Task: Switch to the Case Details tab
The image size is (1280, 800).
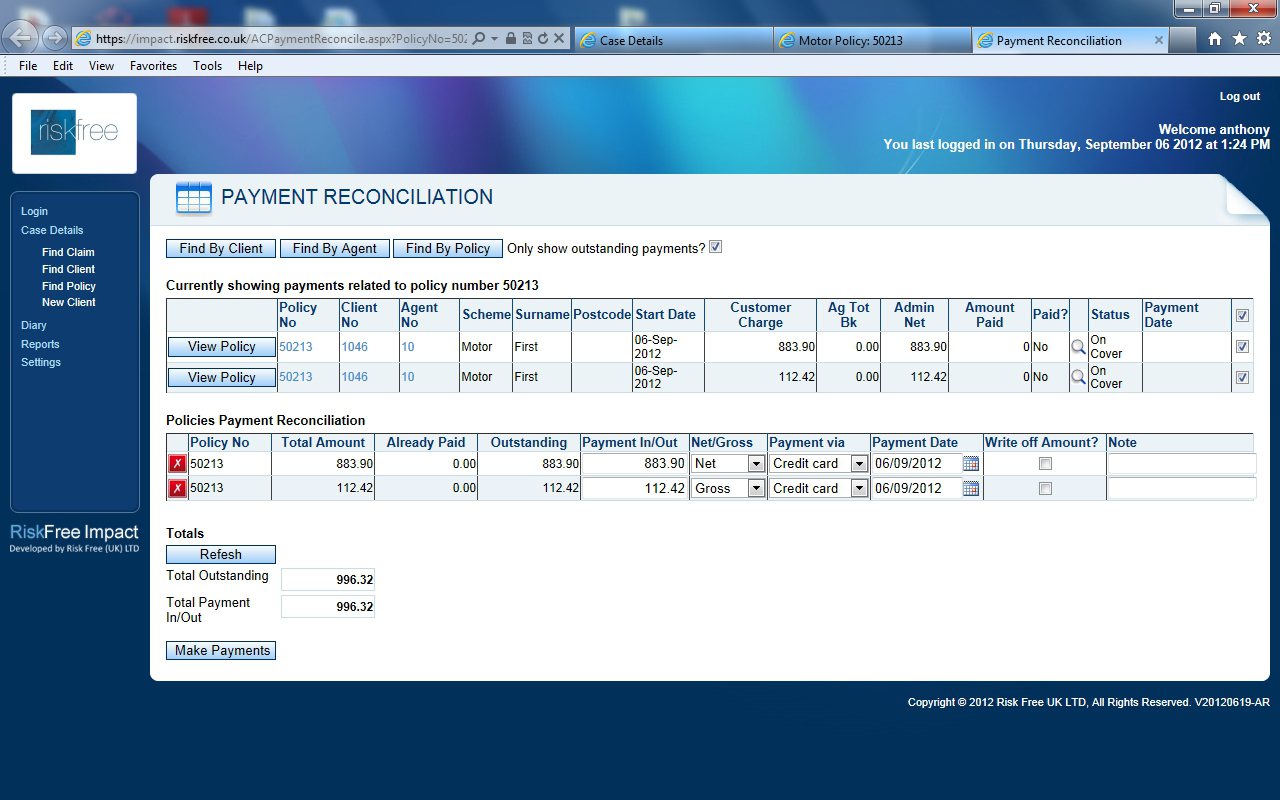Action: pos(672,40)
